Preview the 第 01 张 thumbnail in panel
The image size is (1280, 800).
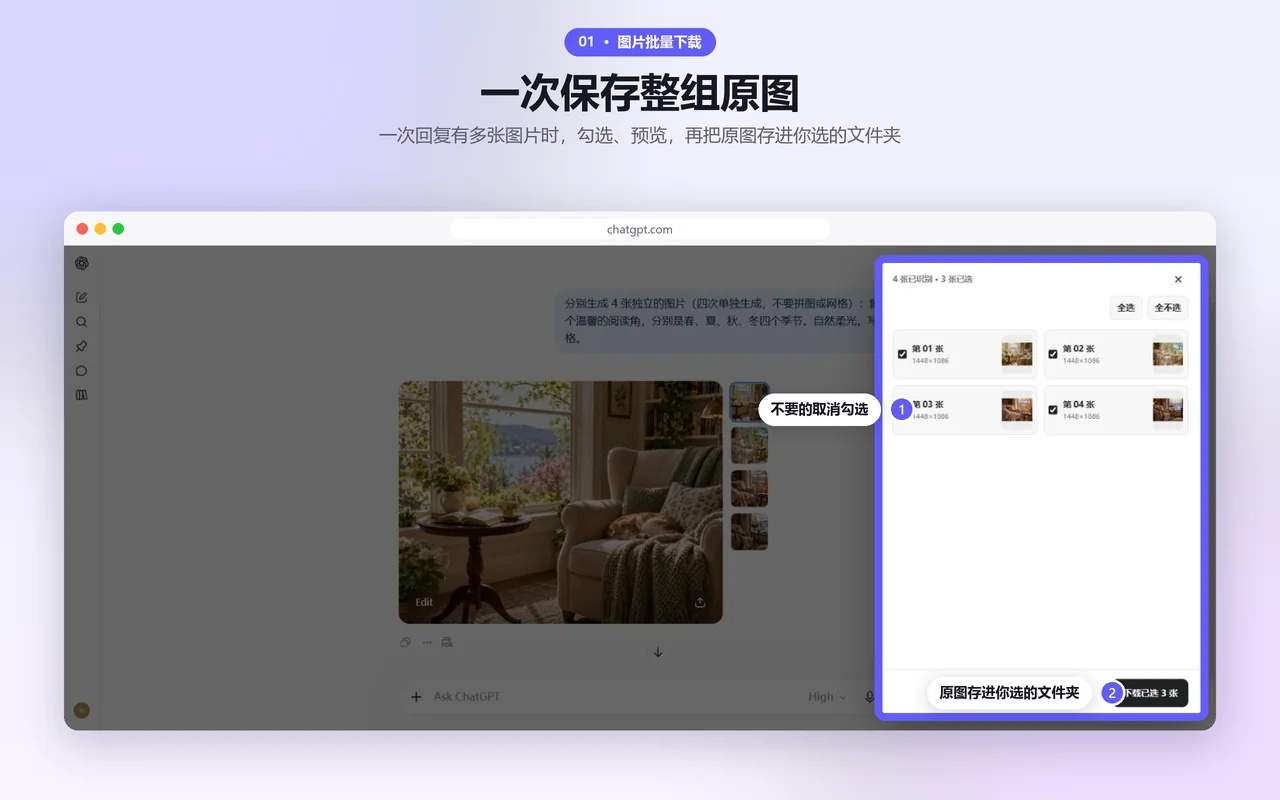pyautogui.click(x=1017, y=354)
